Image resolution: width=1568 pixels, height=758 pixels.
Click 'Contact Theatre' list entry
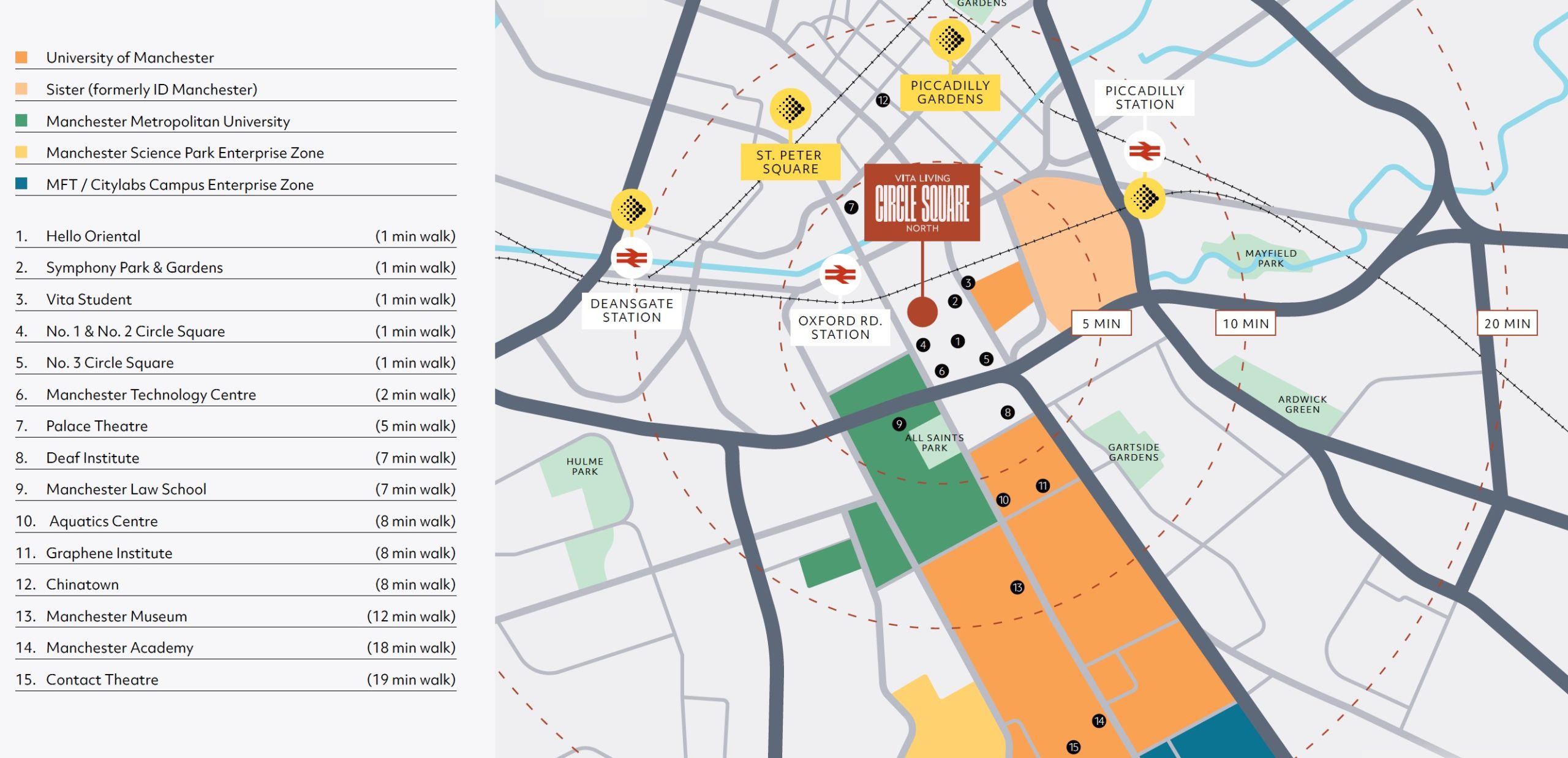[x=102, y=679]
